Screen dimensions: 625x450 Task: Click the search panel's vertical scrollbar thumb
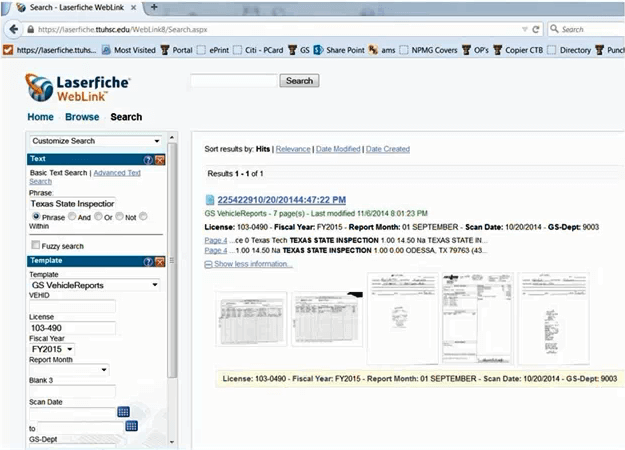172,260
